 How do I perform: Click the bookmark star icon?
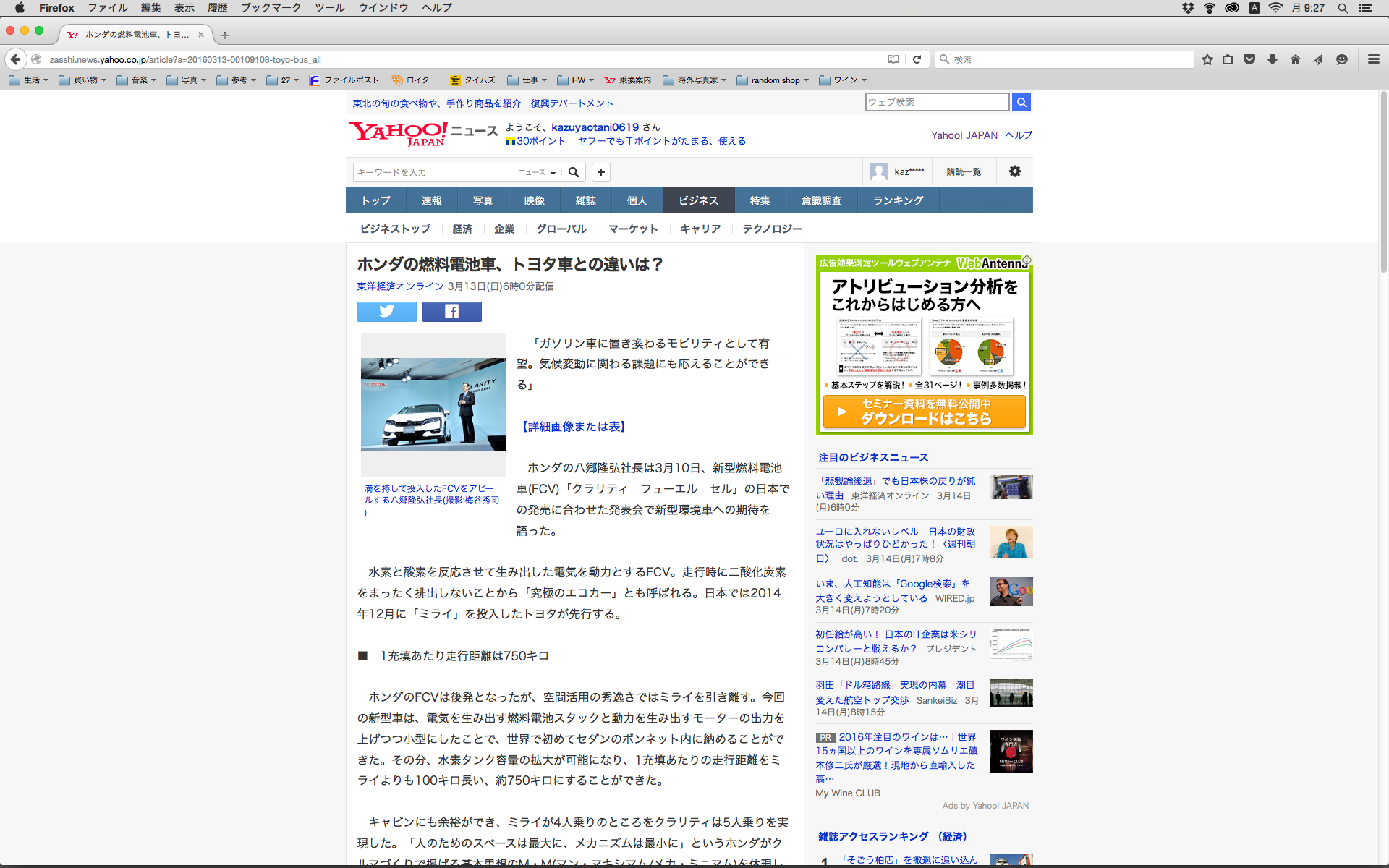coord(1207,59)
